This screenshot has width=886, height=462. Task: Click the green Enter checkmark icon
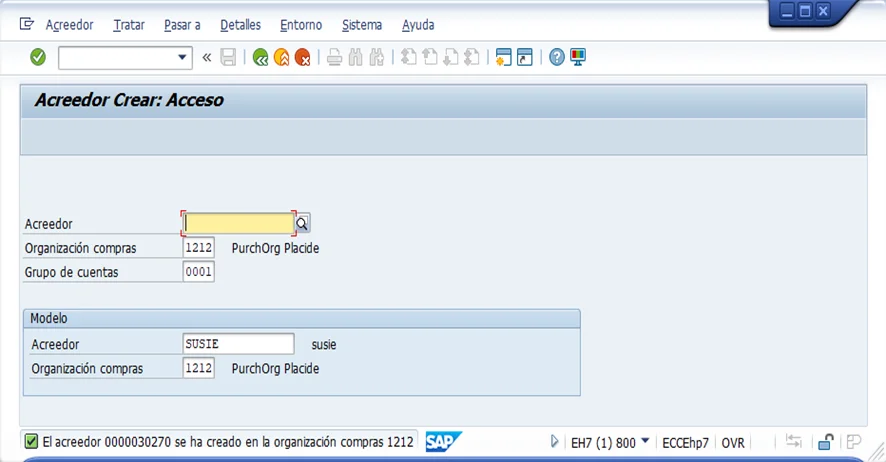pyautogui.click(x=38, y=57)
